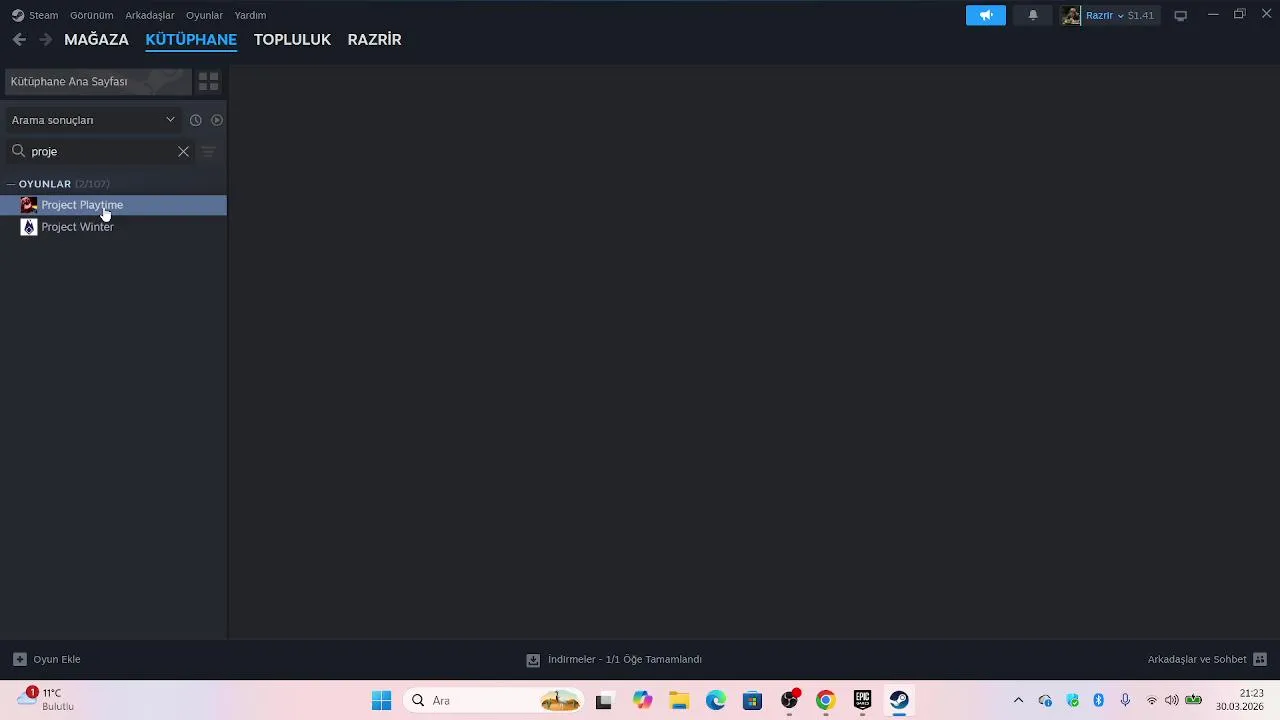1280x720 pixels.
Task: Open the Arkadaşlar menu
Action: 149,15
